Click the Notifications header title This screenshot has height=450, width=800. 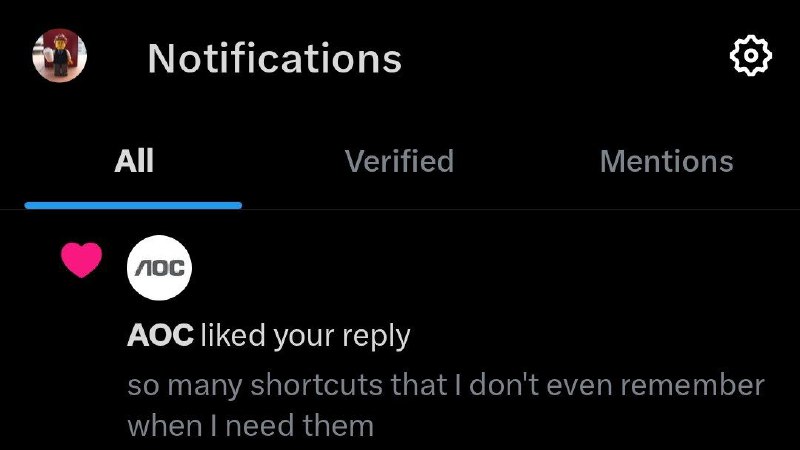275,58
